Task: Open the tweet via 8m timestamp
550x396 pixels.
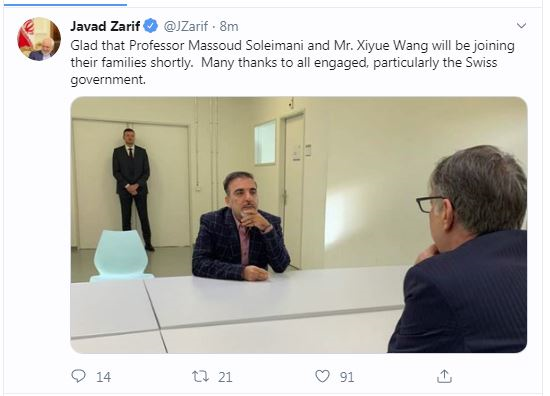Action: (x=229, y=26)
